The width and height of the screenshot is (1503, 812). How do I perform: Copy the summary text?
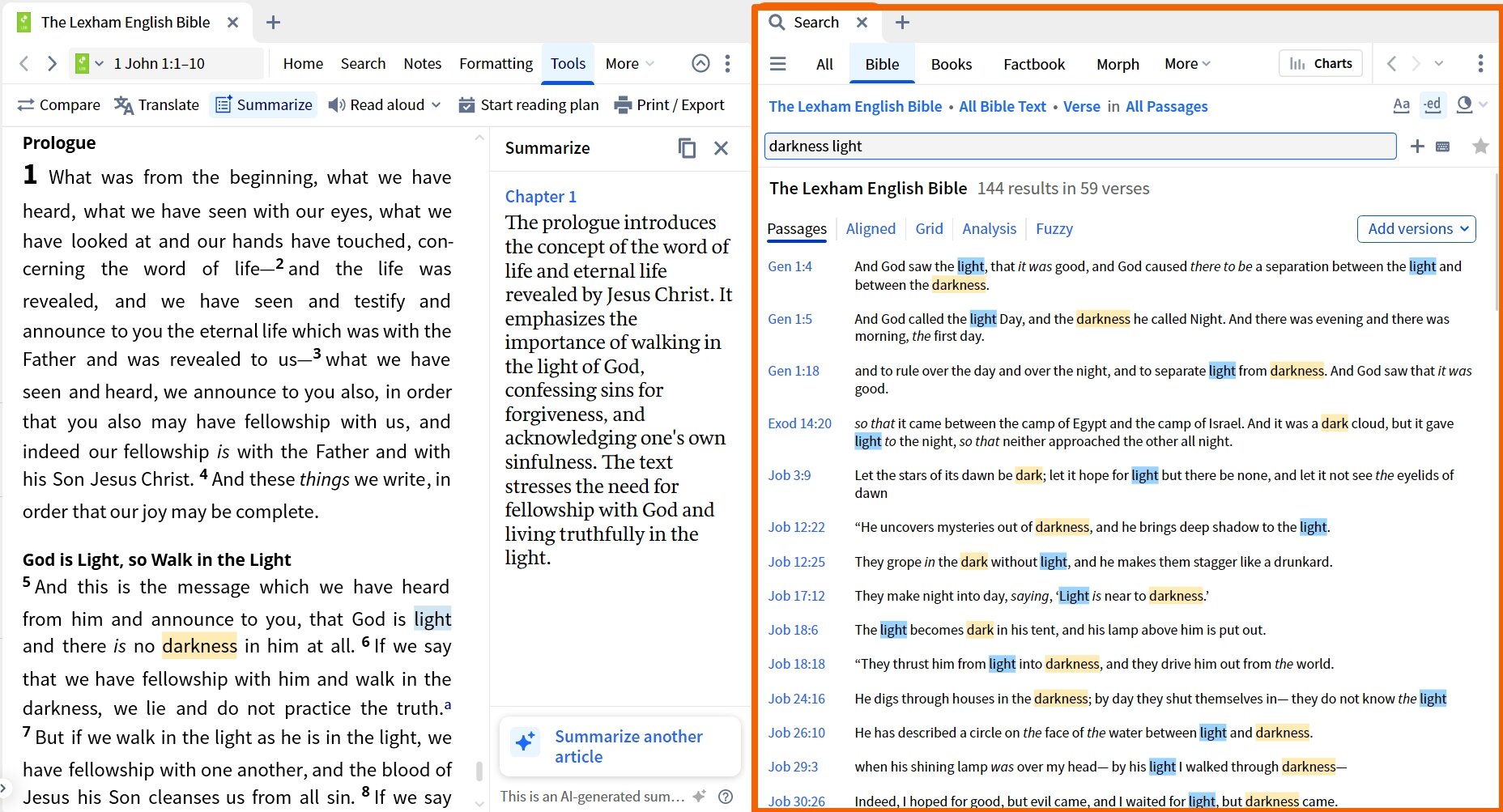coord(687,148)
